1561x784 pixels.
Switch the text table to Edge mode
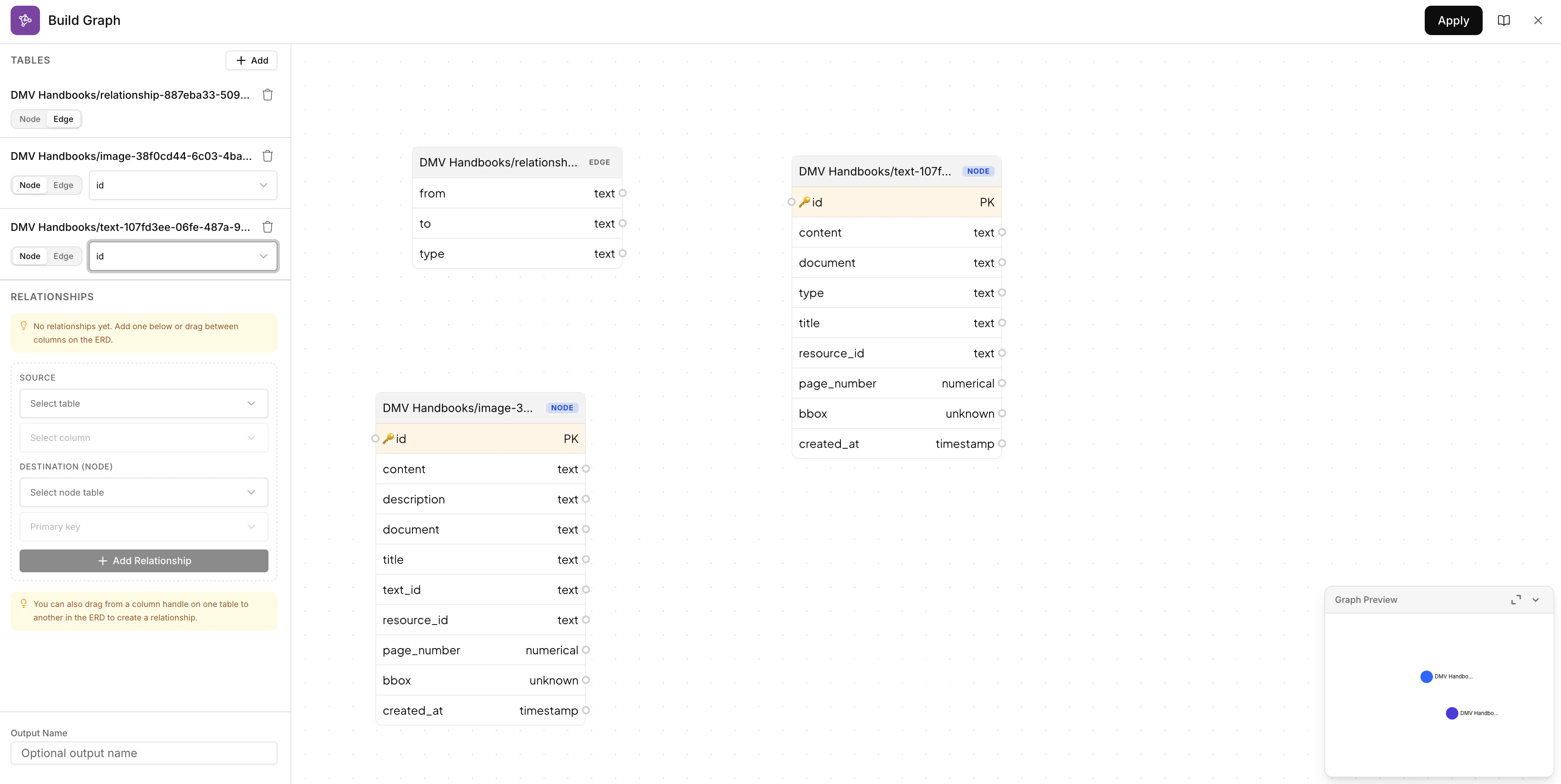62,256
